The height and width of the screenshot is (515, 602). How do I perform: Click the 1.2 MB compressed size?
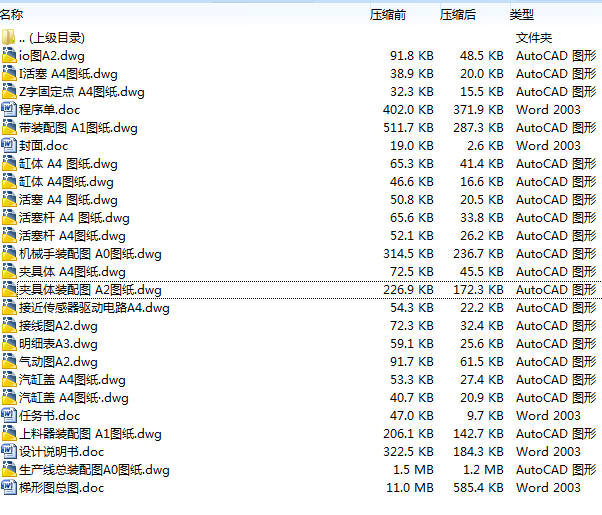(483, 470)
